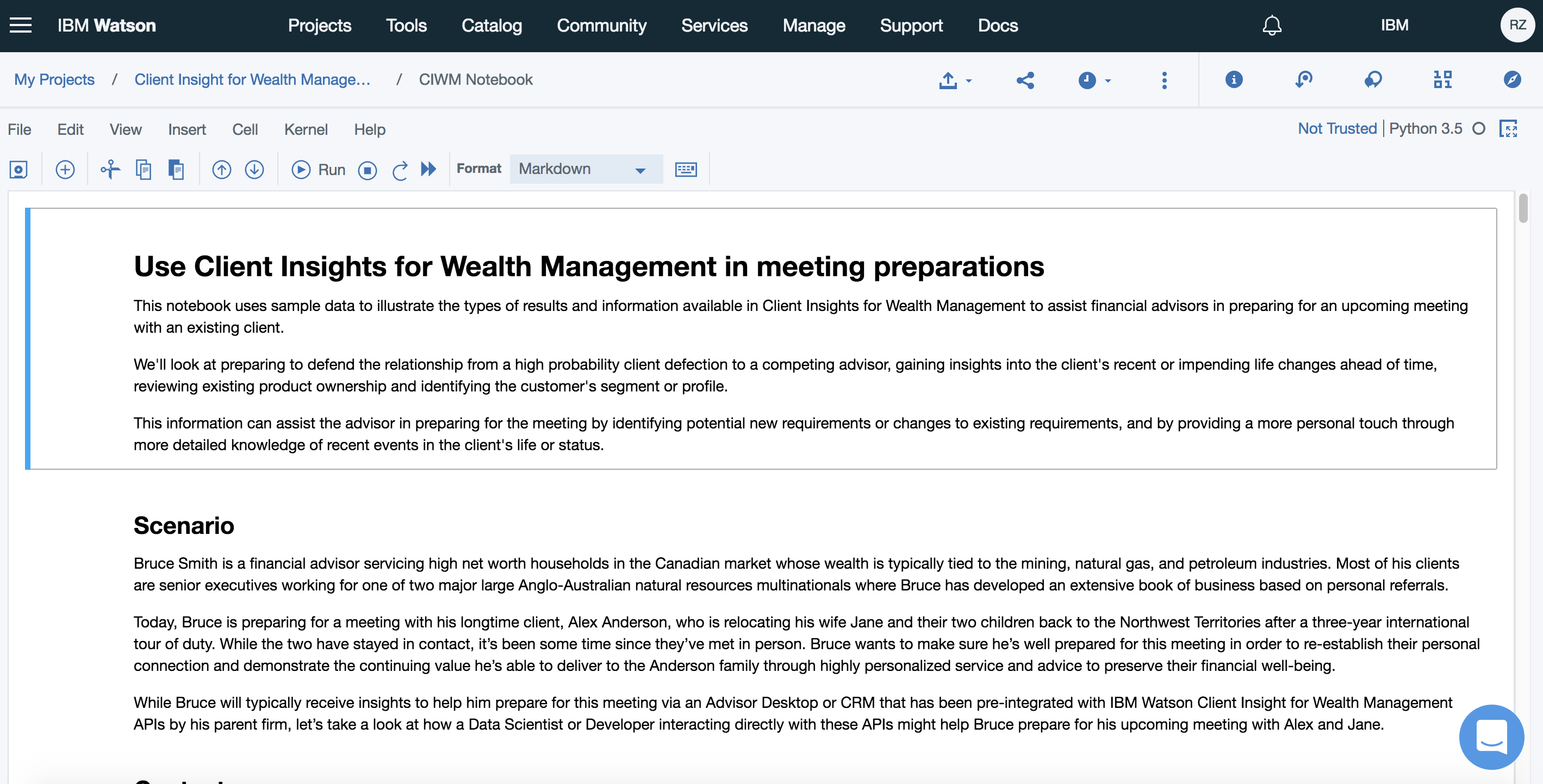Click the share icon

[1025, 80]
